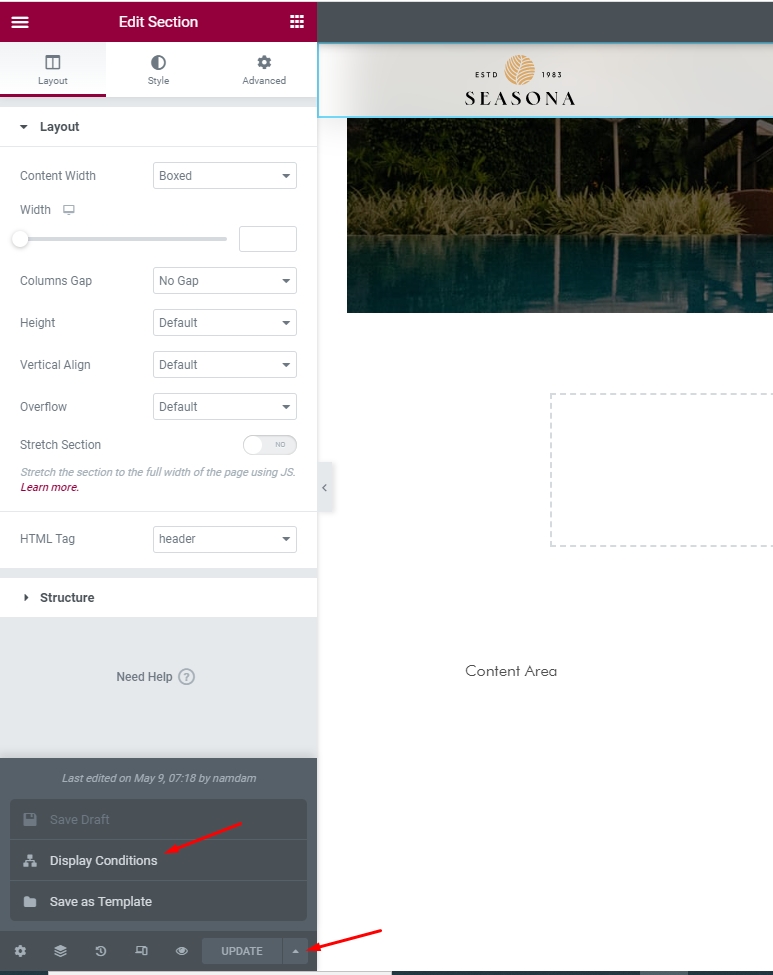The height and width of the screenshot is (975, 773).
Task: Open the widgets grid panel icon
Action: click(296, 22)
